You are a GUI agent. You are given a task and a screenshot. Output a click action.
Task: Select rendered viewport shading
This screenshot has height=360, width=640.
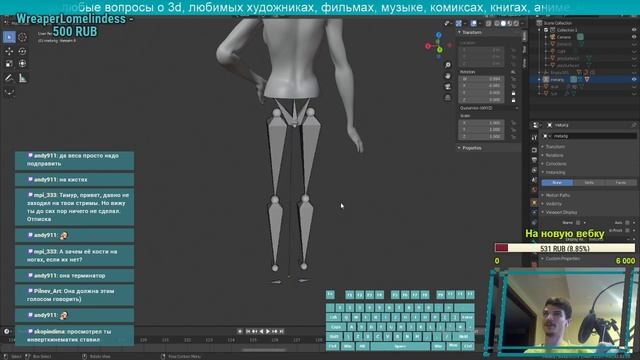[x=516, y=24]
